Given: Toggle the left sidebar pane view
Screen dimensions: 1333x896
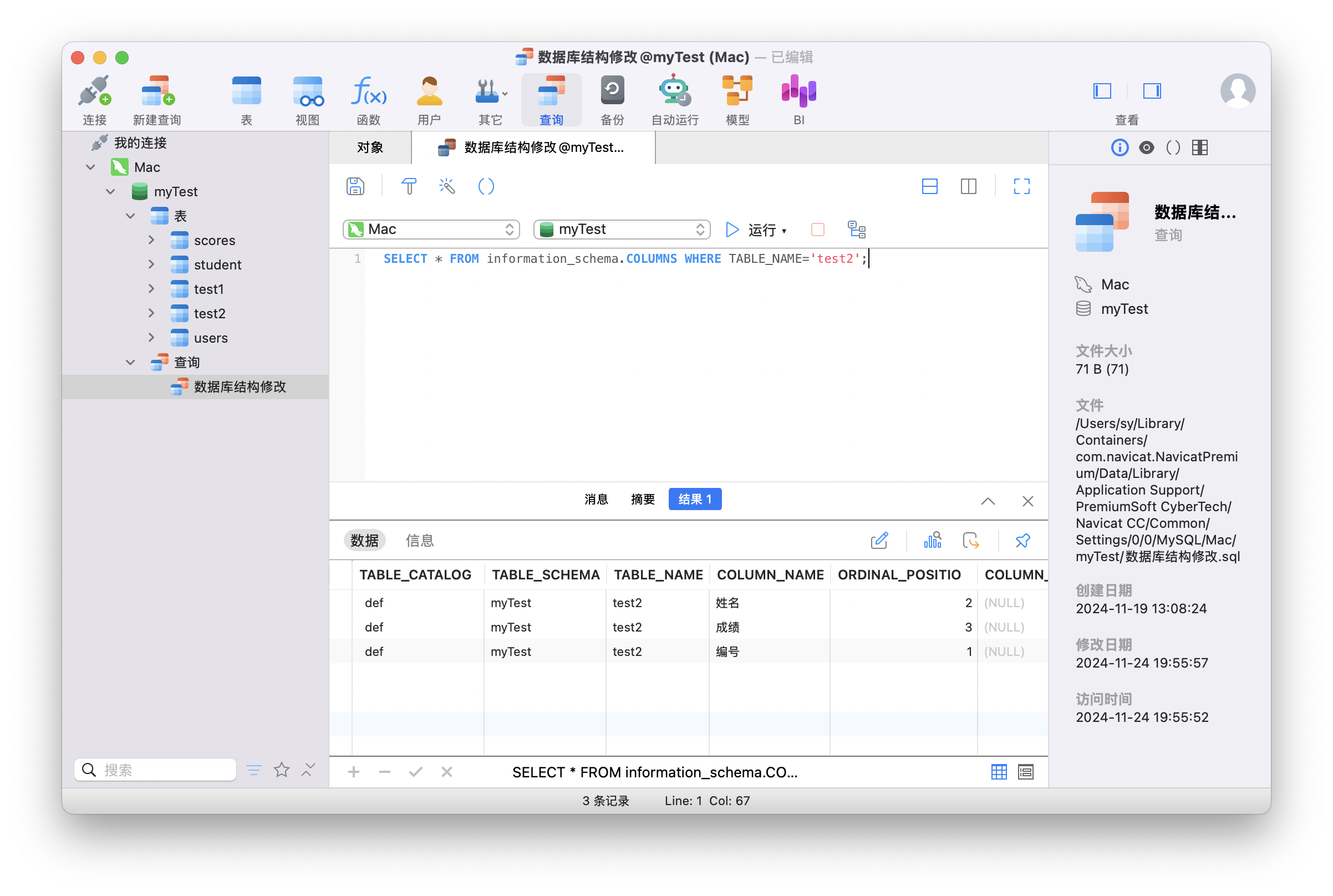Looking at the screenshot, I should click(x=1102, y=91).
